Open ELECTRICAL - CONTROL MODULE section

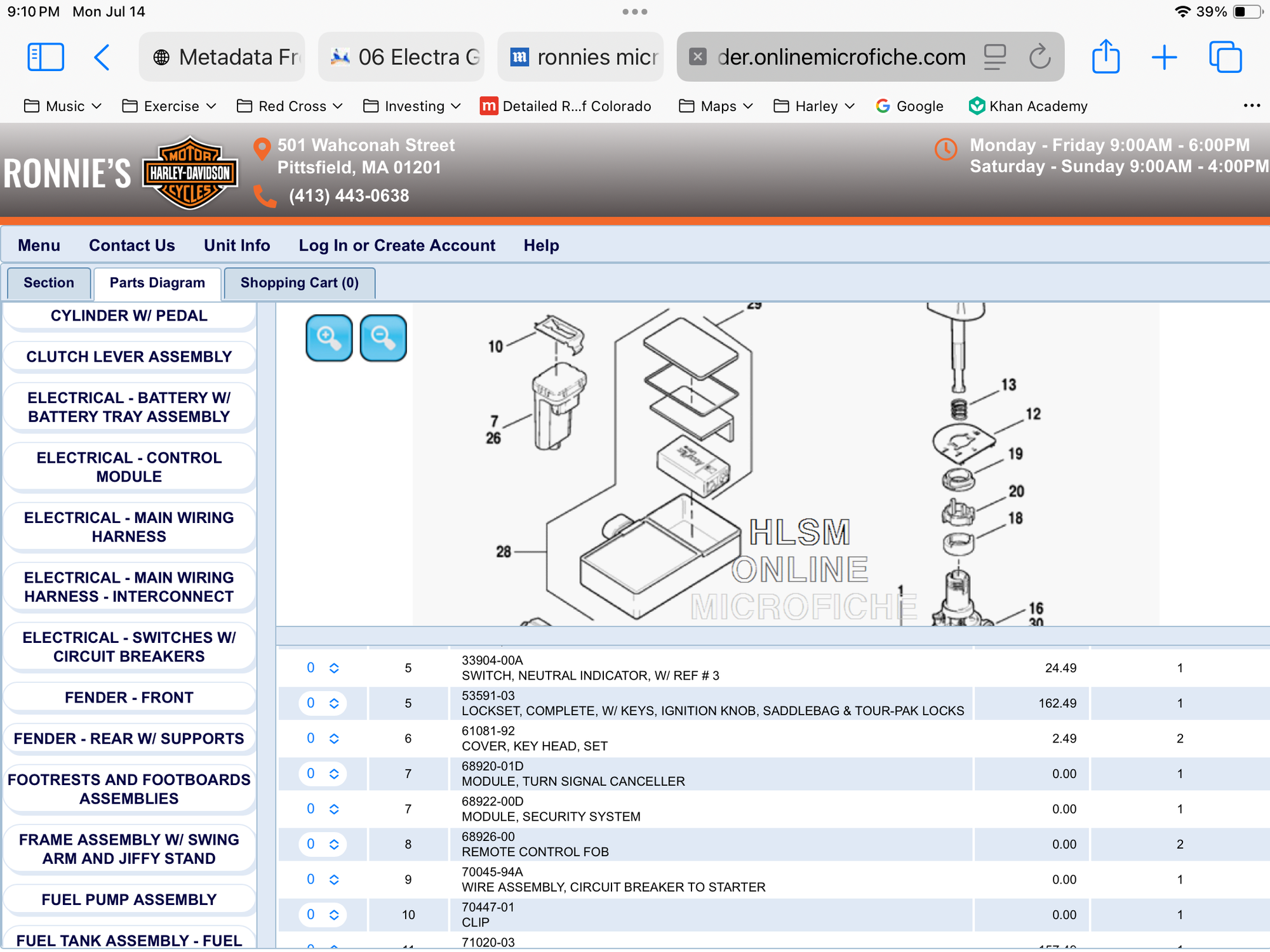[129, 467]
